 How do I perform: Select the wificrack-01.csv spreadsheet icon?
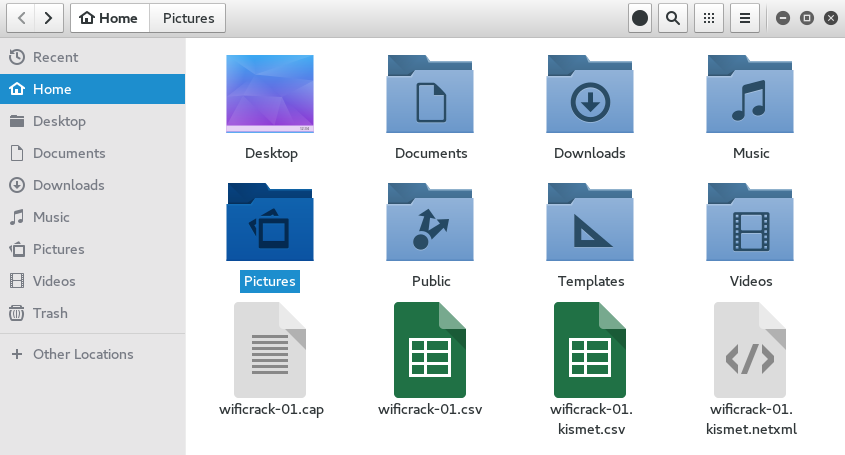point(430,350)
